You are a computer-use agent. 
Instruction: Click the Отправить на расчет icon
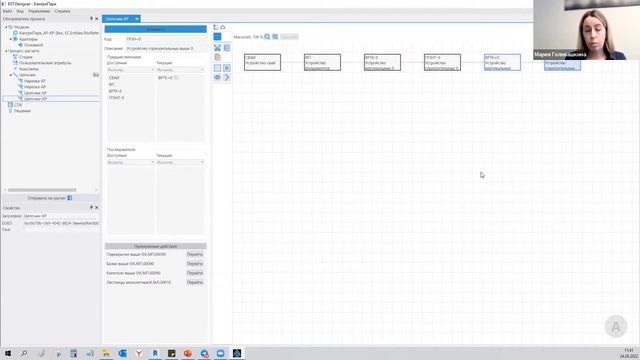coord(70,198)
